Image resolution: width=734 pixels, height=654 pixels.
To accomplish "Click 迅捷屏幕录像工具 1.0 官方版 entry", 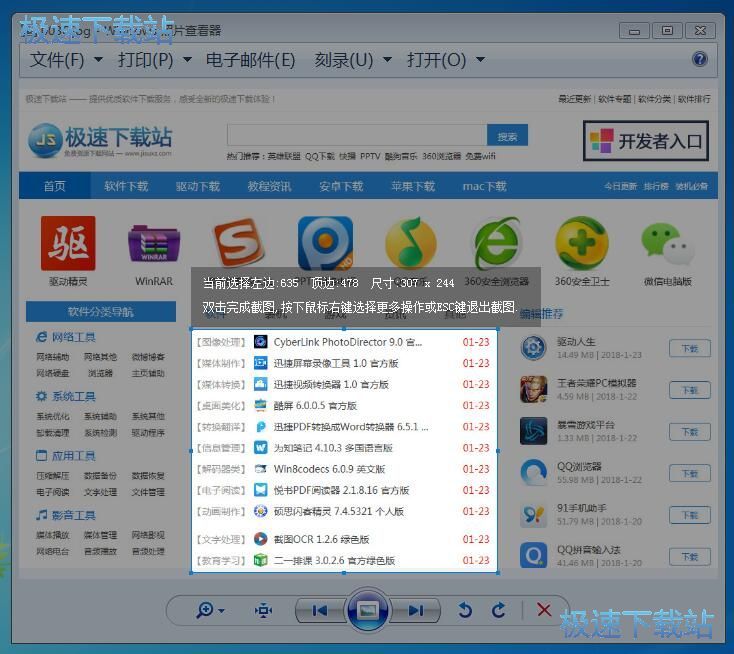I will tap(336, 363).
